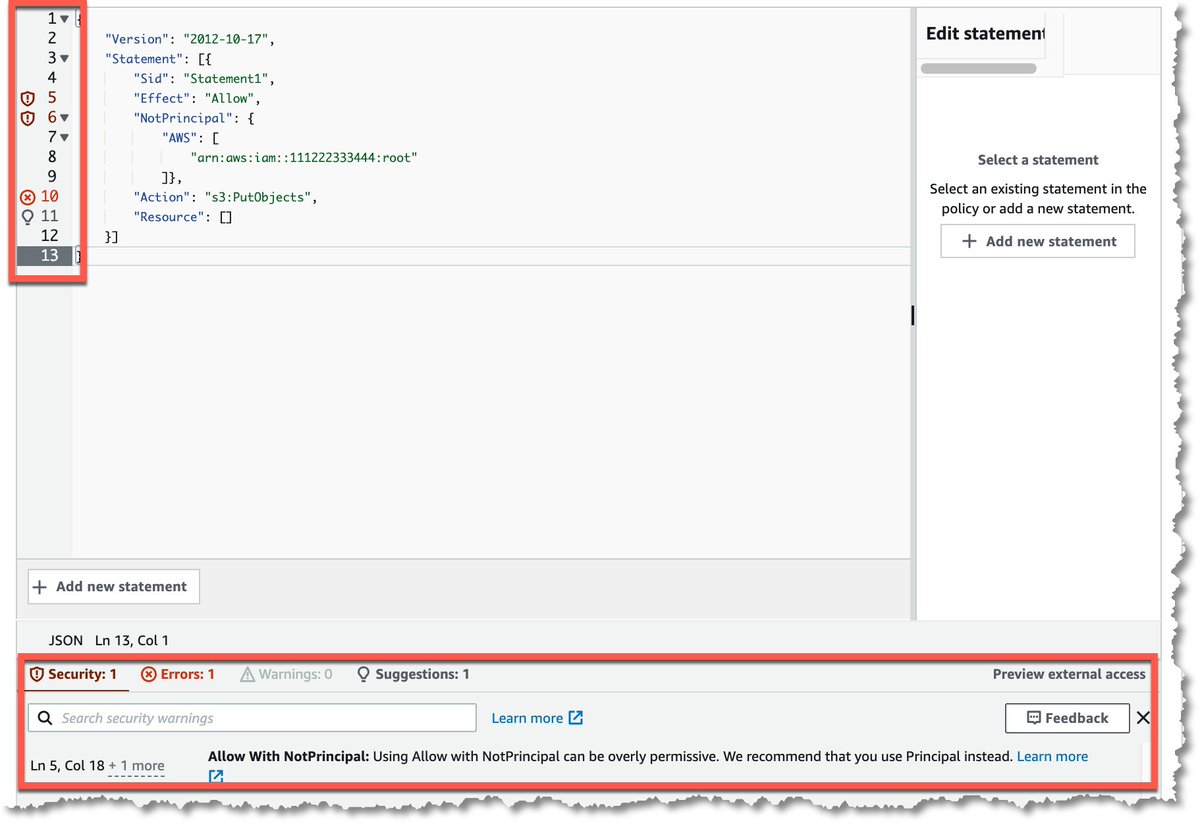Collapse the code fold arrow on line 1
Viewport: 1200px width, 823px height.
tap(65, 19)
